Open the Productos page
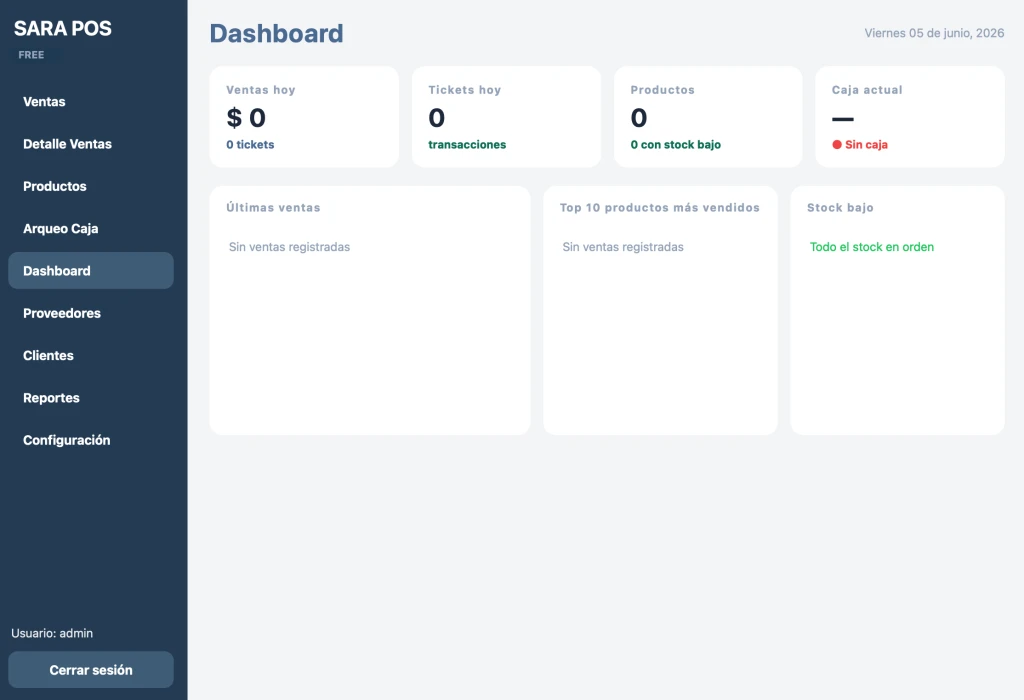Image resolution: width=1024 pixels, height=700 pixels. (x=91, y=187)
